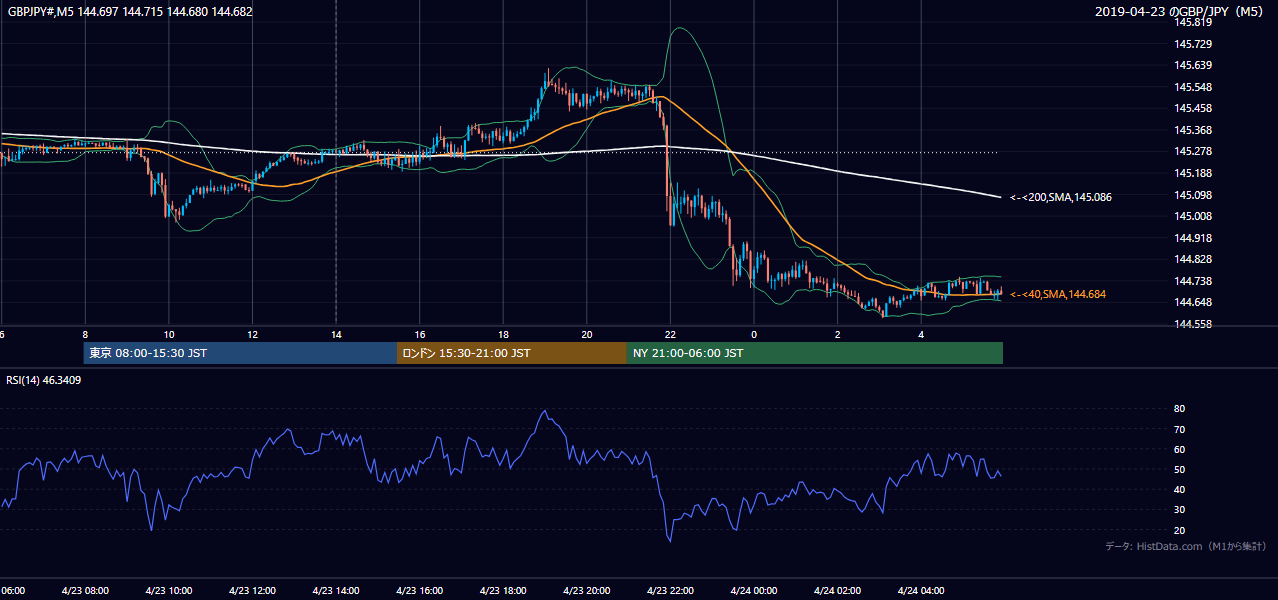The image size is (1278, 600).
Task: Click the 144.558 price axis label
Action: point(1191,324)
